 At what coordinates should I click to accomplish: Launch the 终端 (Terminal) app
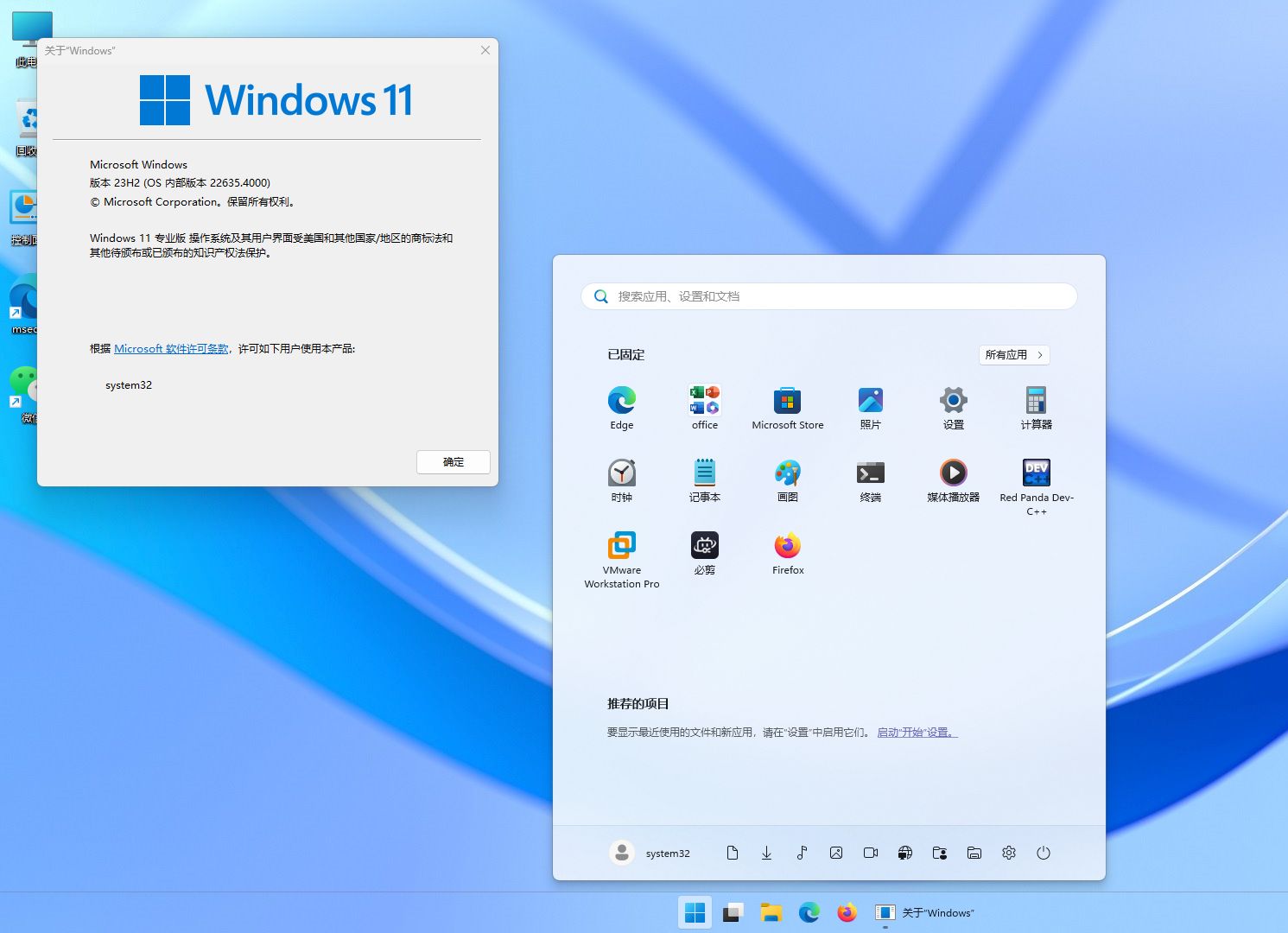point(870,473)
